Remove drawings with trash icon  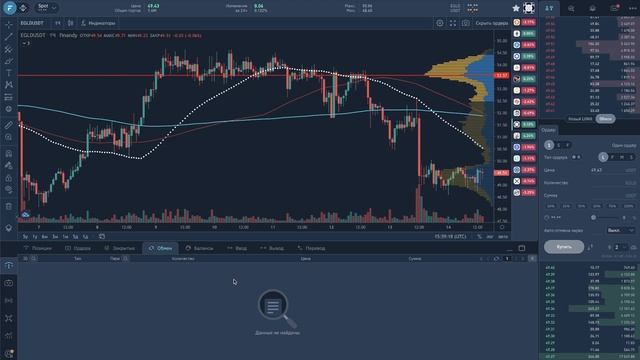pyautogui.click(x=9, y=206)
